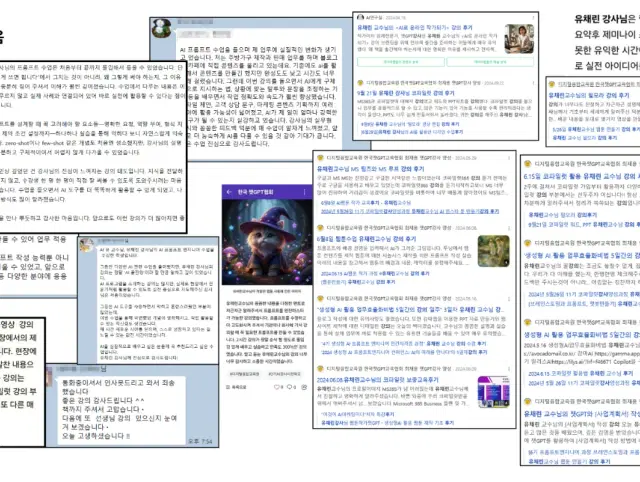Screen dimensions: 640x482
Task: Click sub-link '9월21일 코파일럿 워드, PPT' 강의 후기
Action: (x=584, y=224)
